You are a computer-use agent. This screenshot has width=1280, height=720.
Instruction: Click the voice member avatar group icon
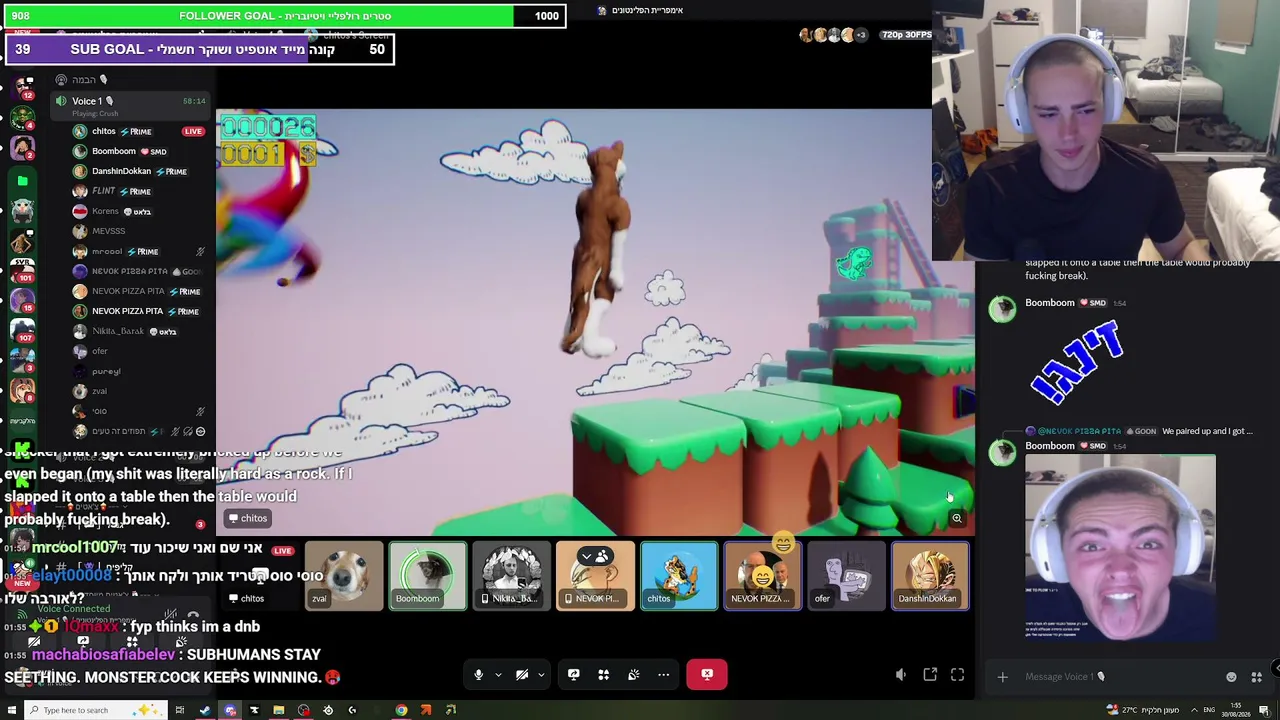[x=832, y=35]
